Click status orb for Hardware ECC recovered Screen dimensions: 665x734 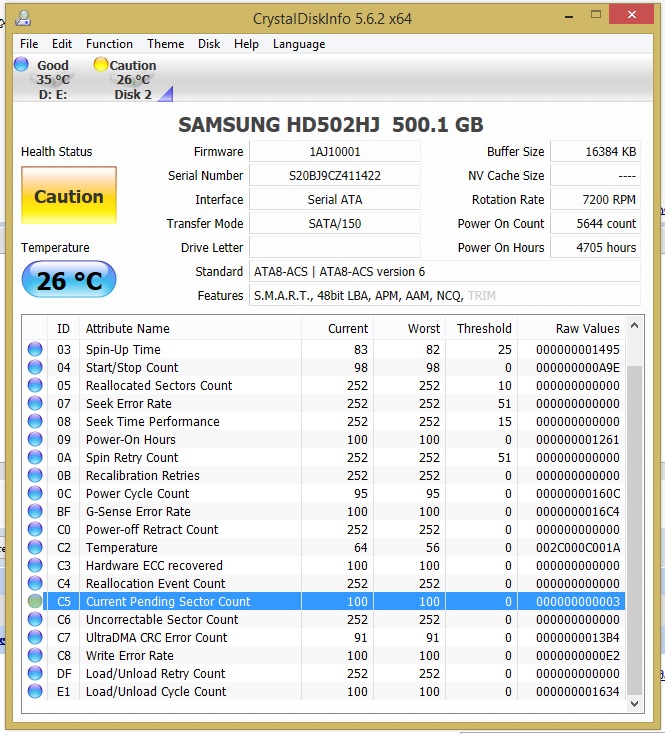pyautogui.click(x=35, y=565)
